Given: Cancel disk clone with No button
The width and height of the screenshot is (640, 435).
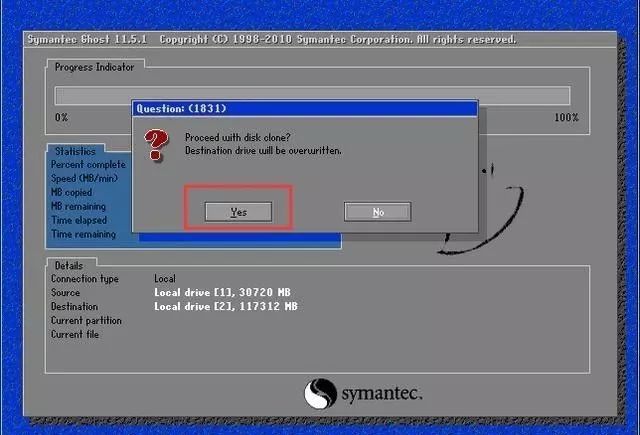Looking at the screenshot, I should tap(378, 212).
